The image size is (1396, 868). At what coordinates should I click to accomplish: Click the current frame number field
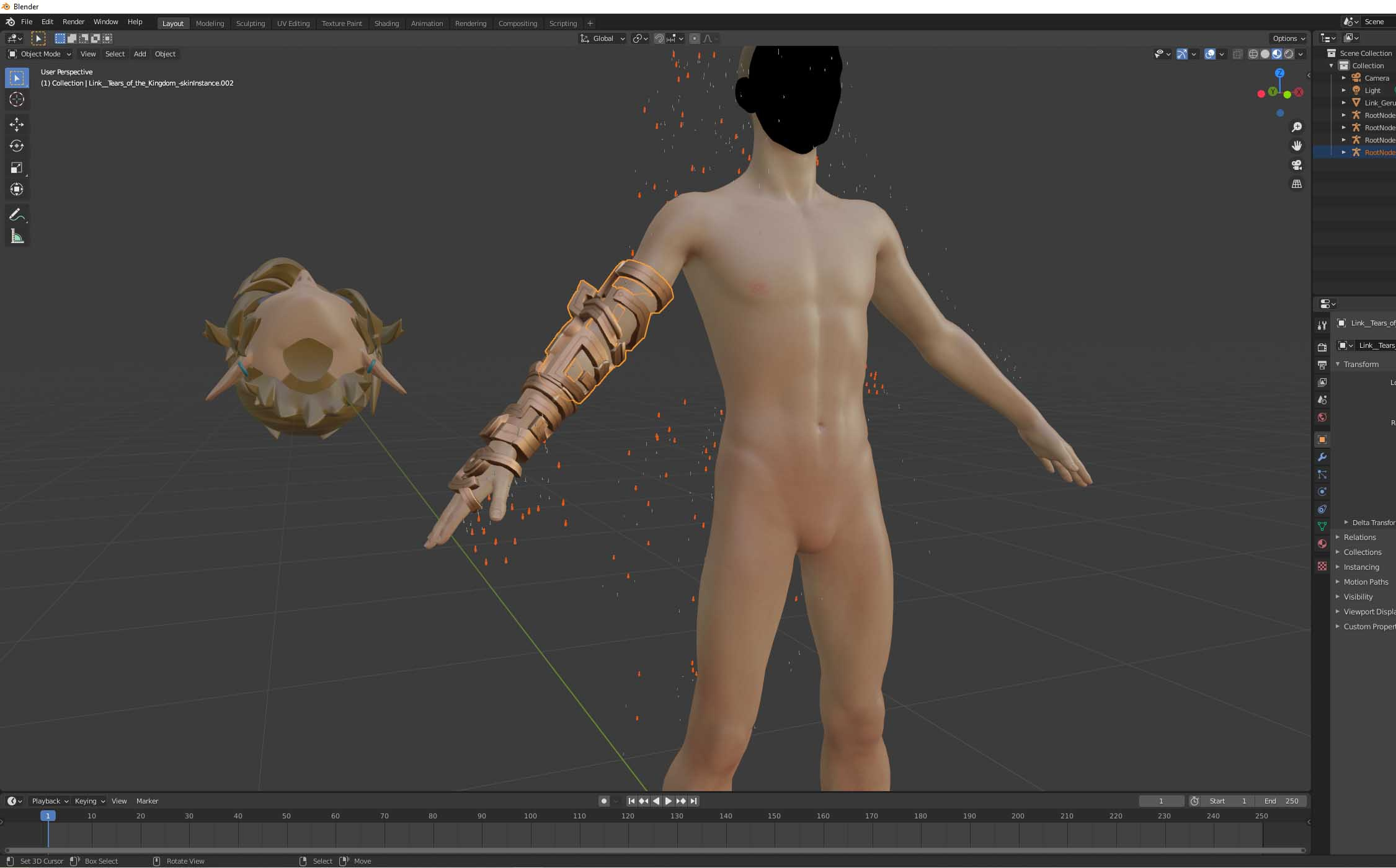(x=1162, y=801)
